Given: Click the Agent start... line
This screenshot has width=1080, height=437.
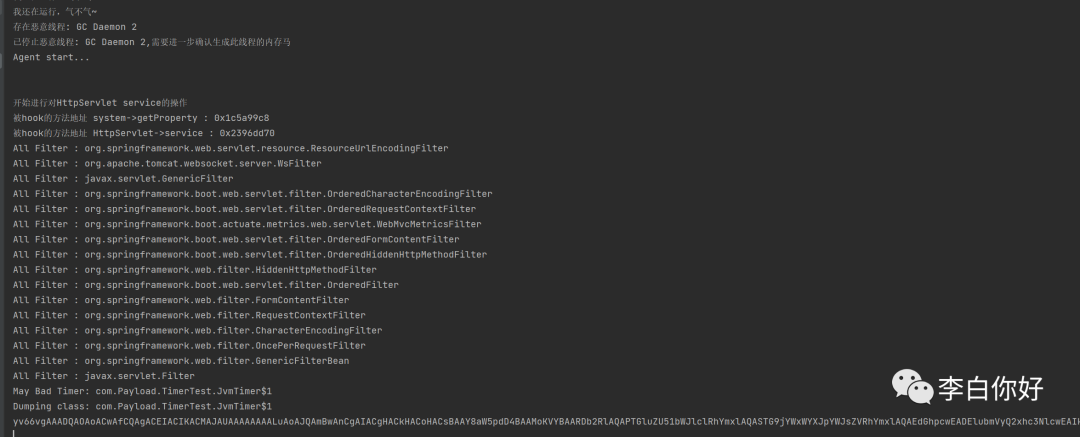Looking at the screenshot, I should (x=51, y=57).
